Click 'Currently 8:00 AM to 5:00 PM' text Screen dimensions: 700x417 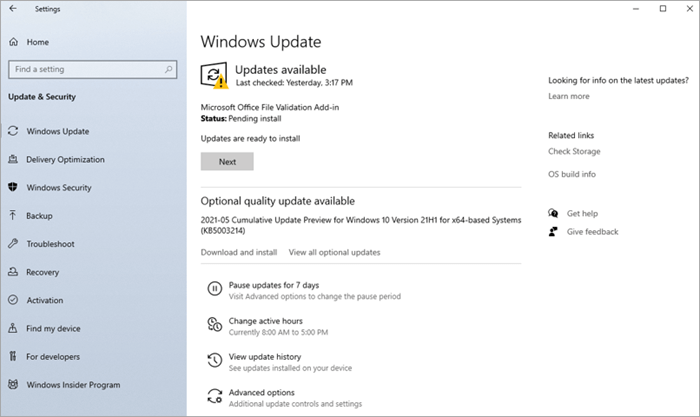coord(279,332)
